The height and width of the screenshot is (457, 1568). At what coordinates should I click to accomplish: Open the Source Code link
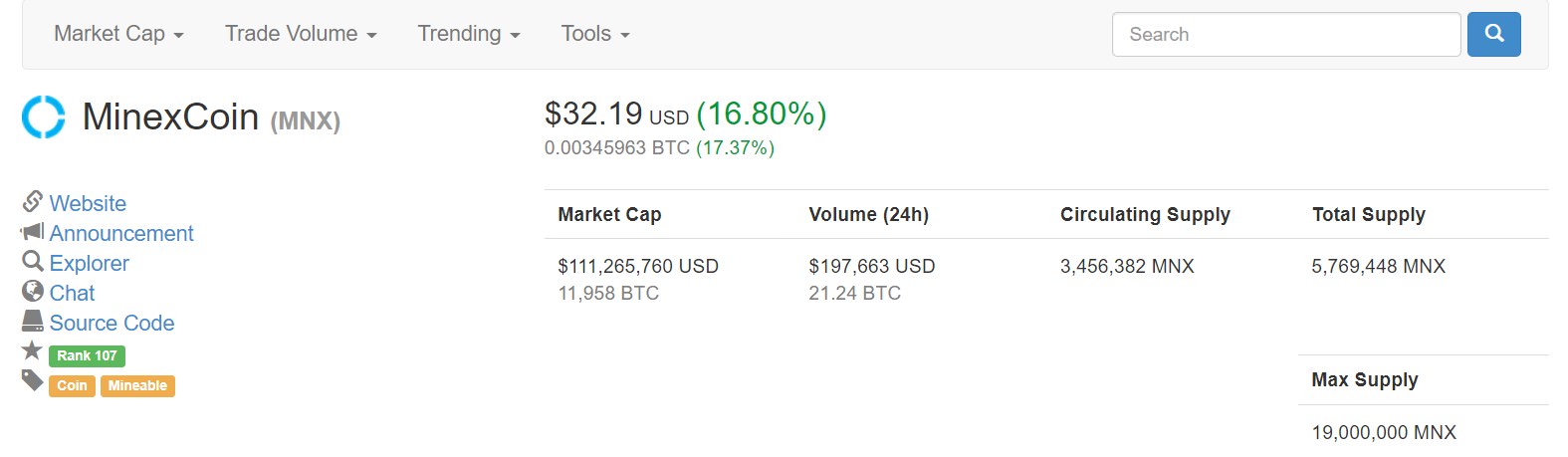pos(112,323)
